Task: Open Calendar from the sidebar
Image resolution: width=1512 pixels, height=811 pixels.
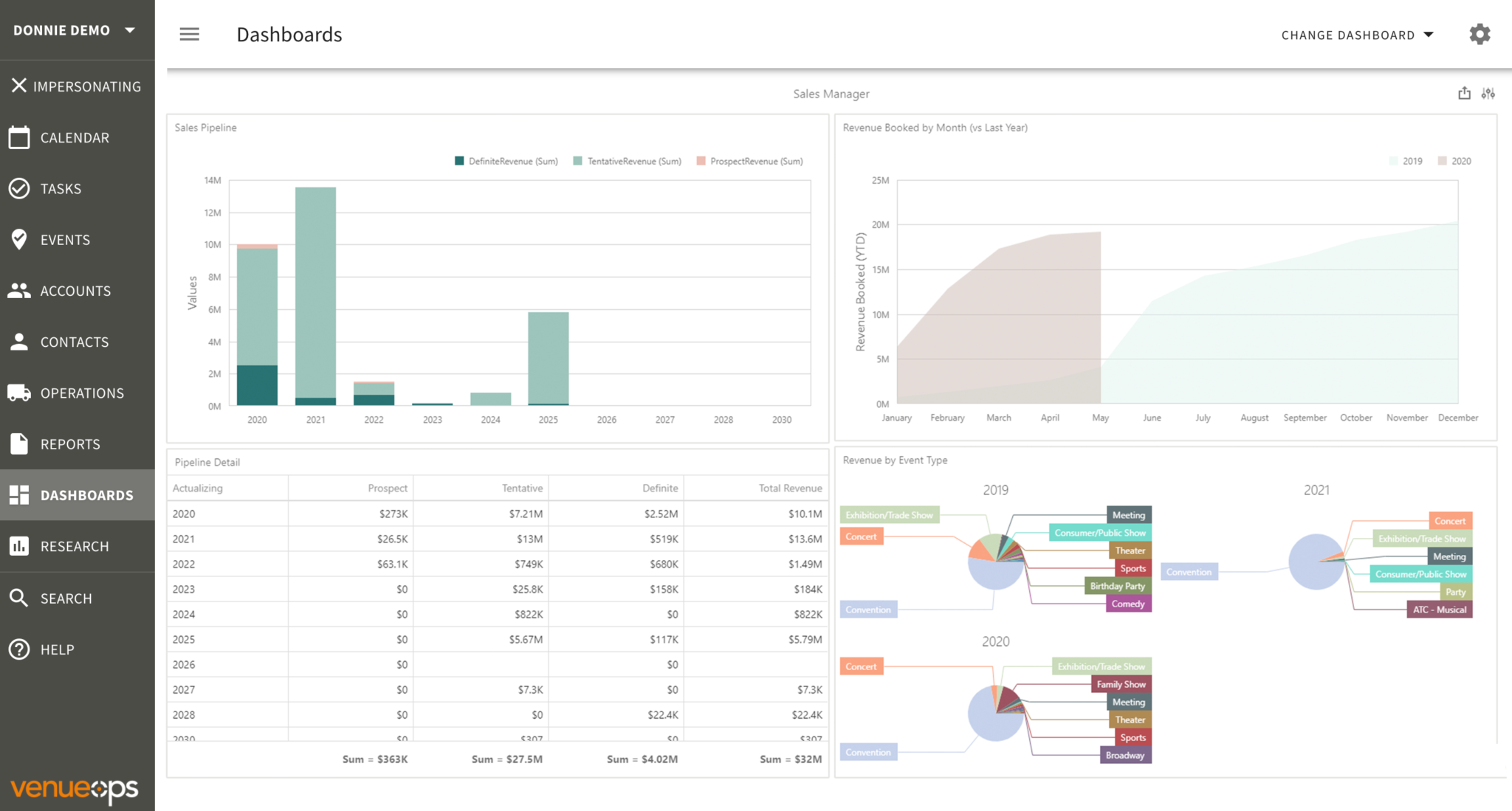Action: tap(75, 138)
